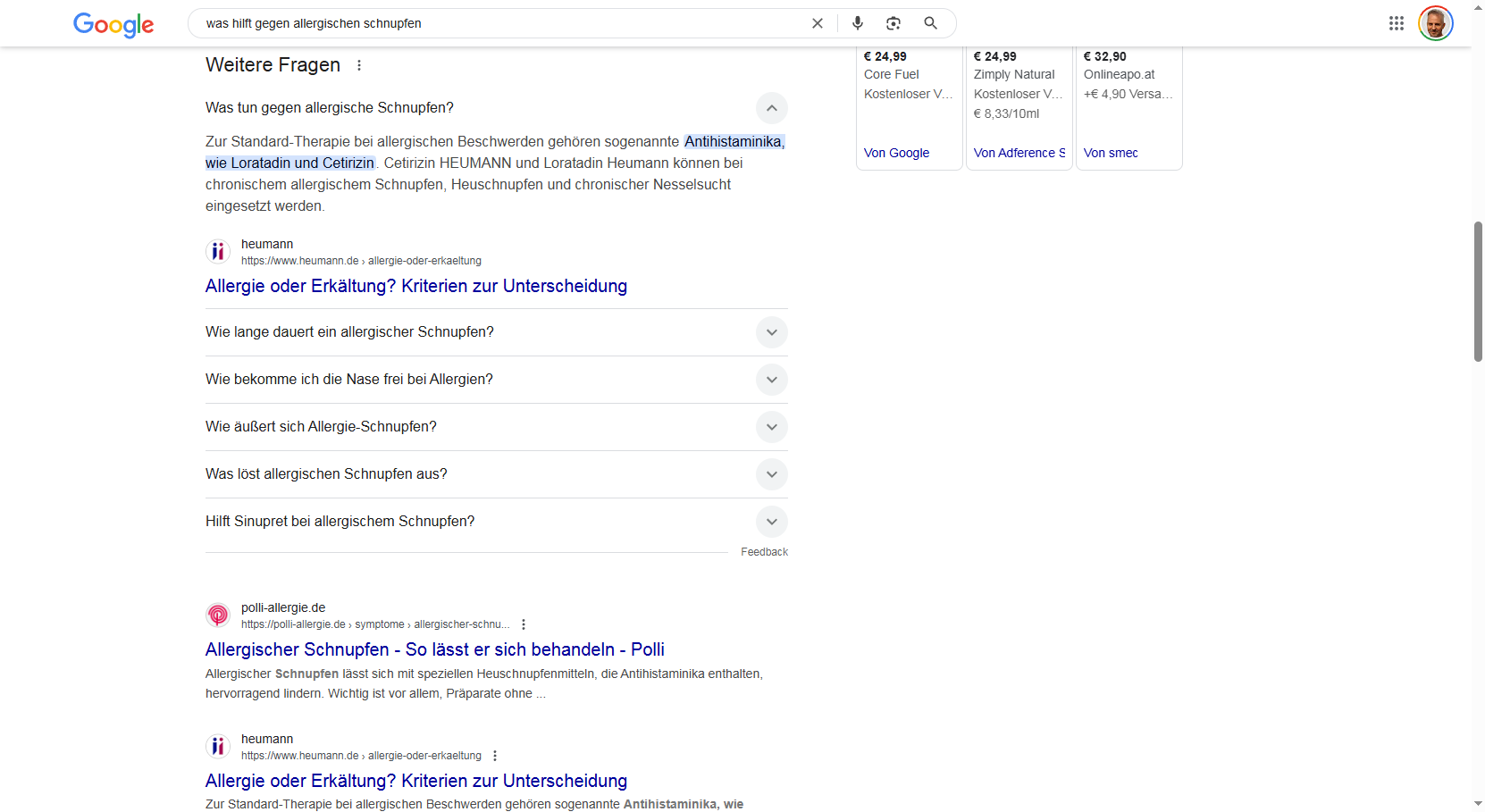Viewport: 1485px width, 812px height.
Task: Click 'Weitere Fragen' heading
Action: click(273, 64)
